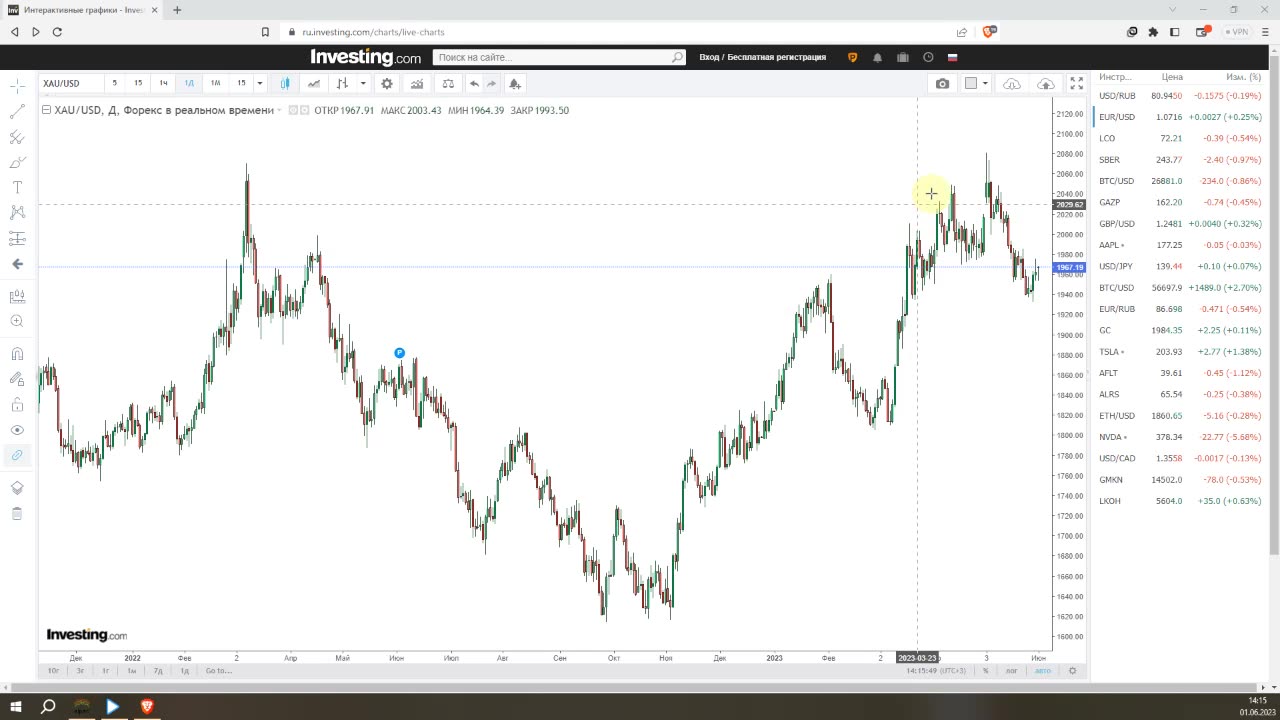Toggle the highlighted link drawings icon
Viewport: 1280px width, 720px height.
coord(17,455)
